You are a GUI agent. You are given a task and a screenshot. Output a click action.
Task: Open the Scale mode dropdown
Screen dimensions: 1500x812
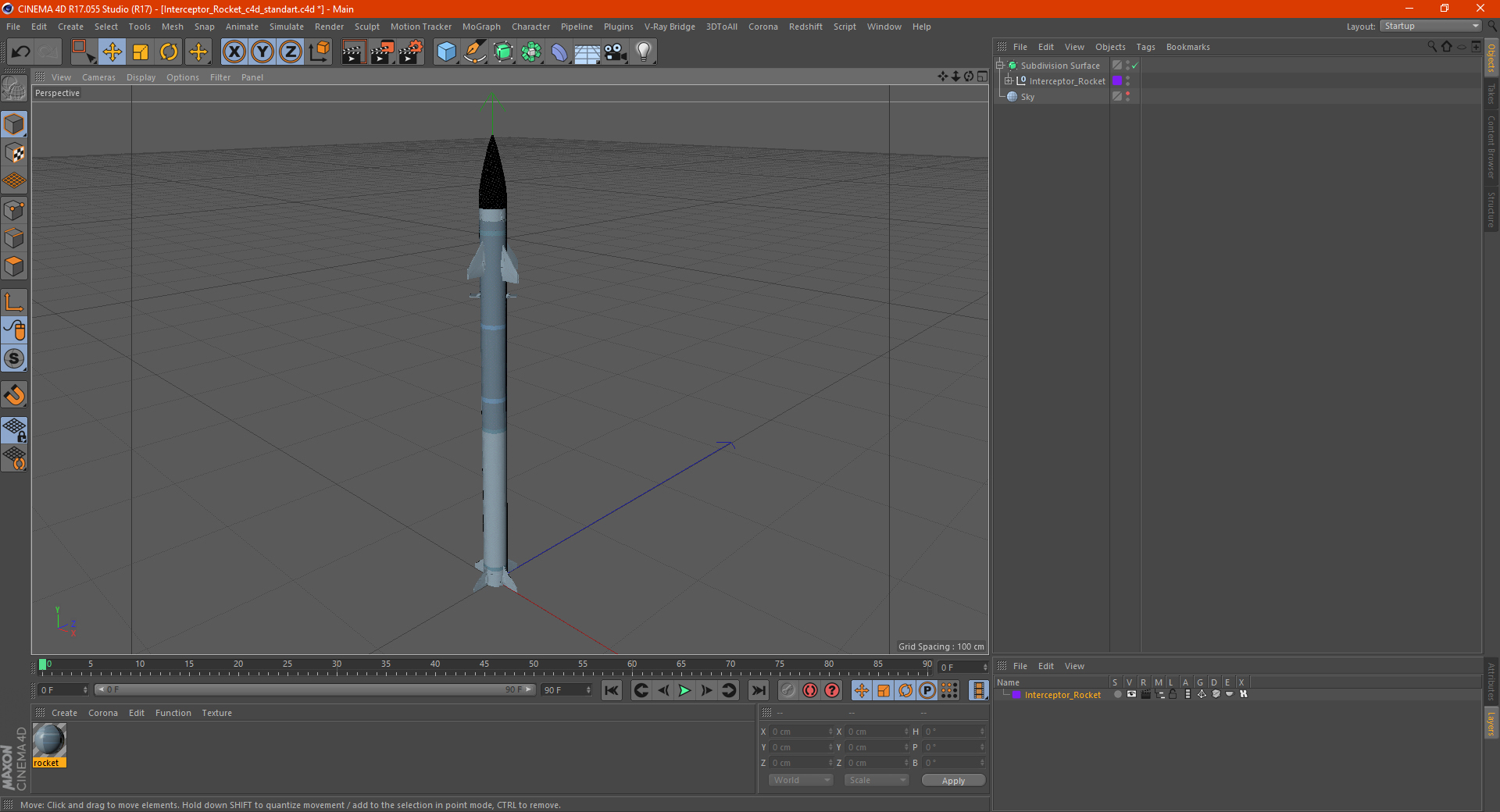point(877,780)
